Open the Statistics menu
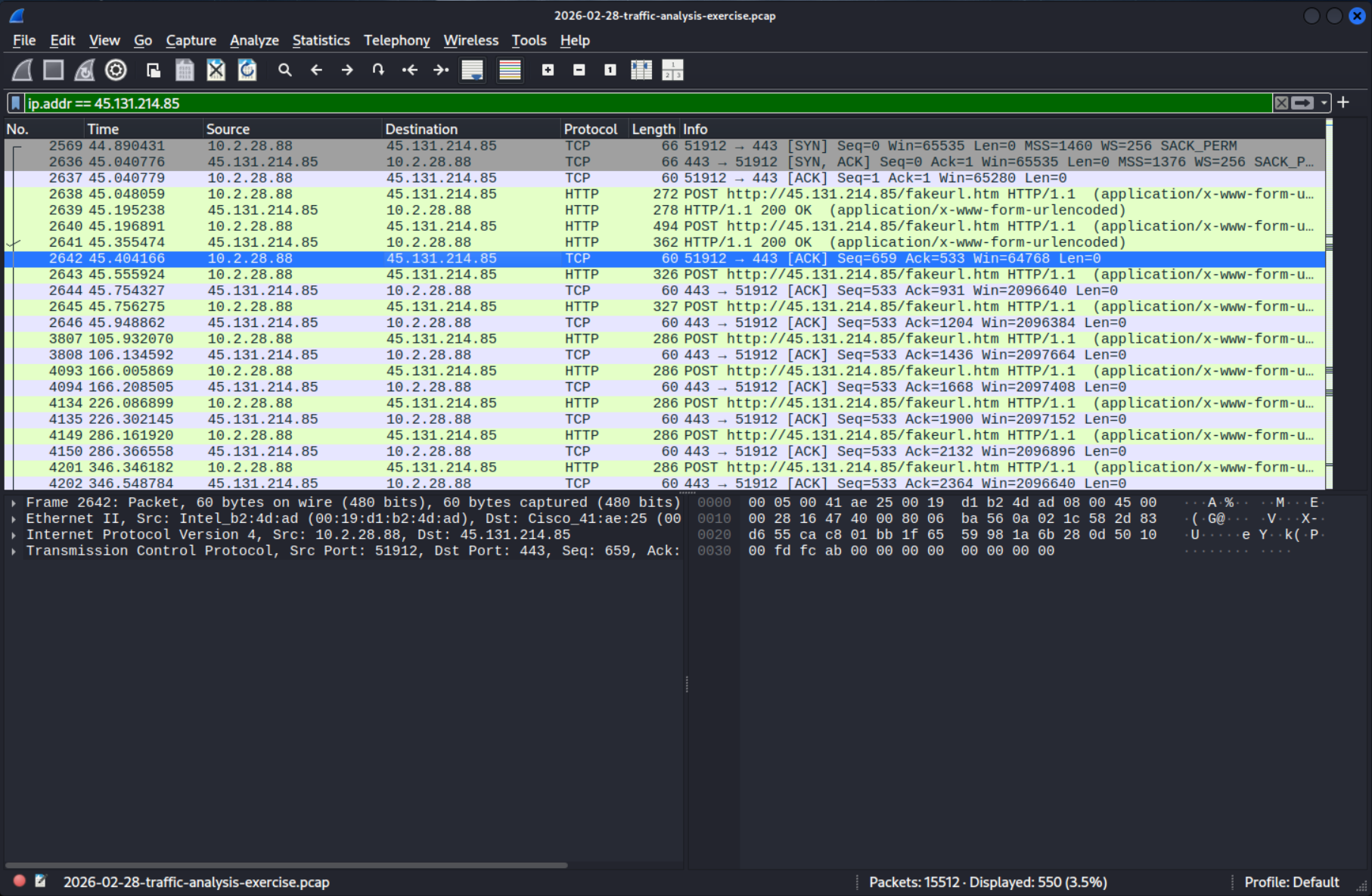The width and height of the screenshot is (1372, 896). pyautogui.click(x=321, y=40)
